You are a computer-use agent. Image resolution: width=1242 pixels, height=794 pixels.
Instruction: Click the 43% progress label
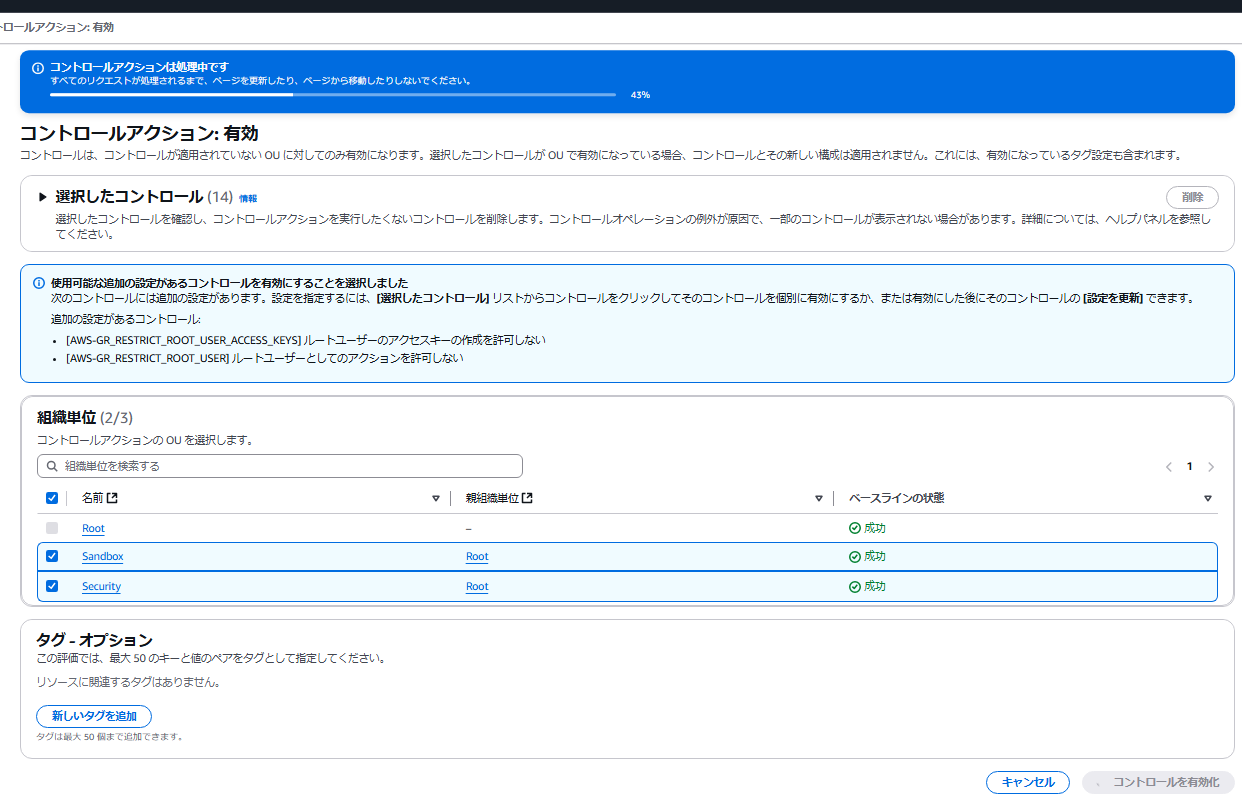(x=640, y=95)
